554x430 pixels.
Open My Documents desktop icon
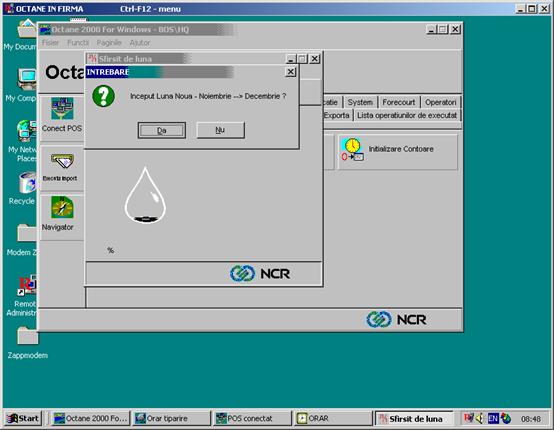26,28
